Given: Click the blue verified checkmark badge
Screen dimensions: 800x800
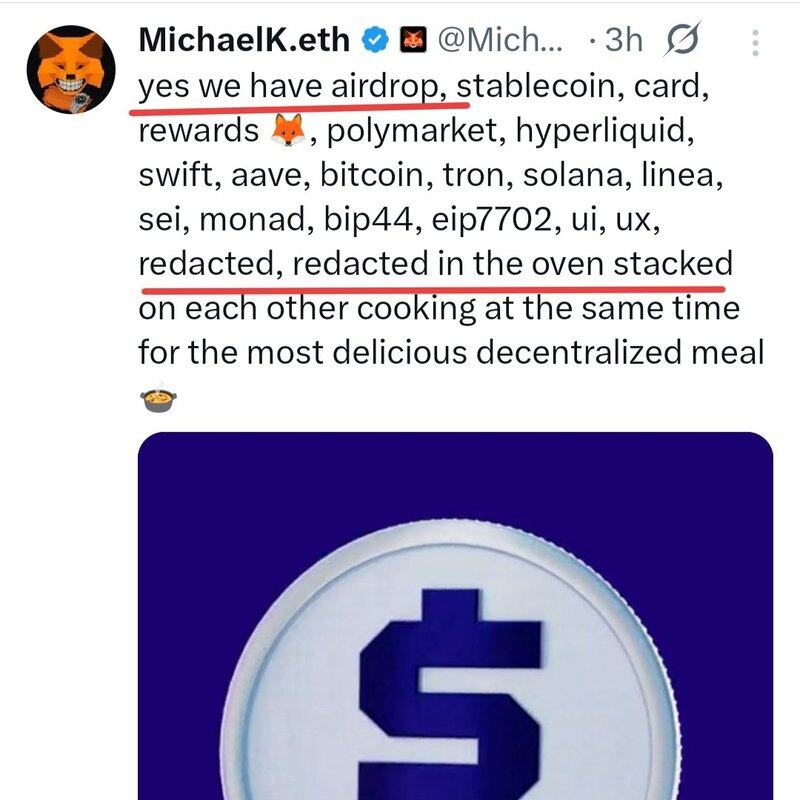Looking at the screenshot, I should [x=375, y=41].
